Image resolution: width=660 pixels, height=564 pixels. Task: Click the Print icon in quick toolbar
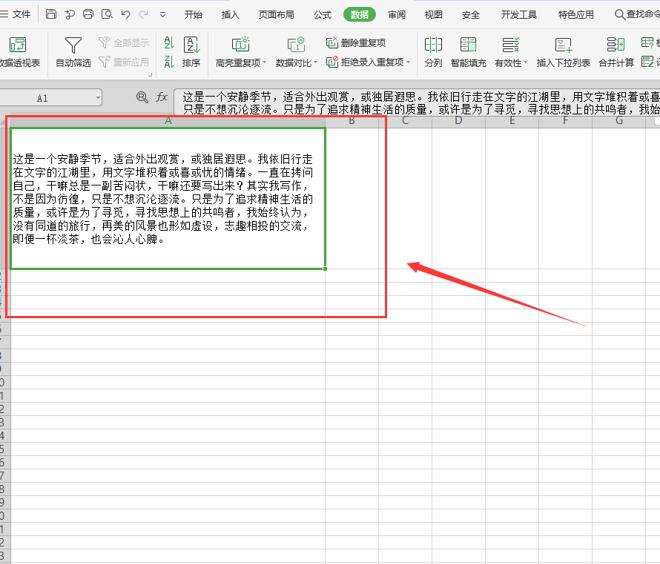88,14
